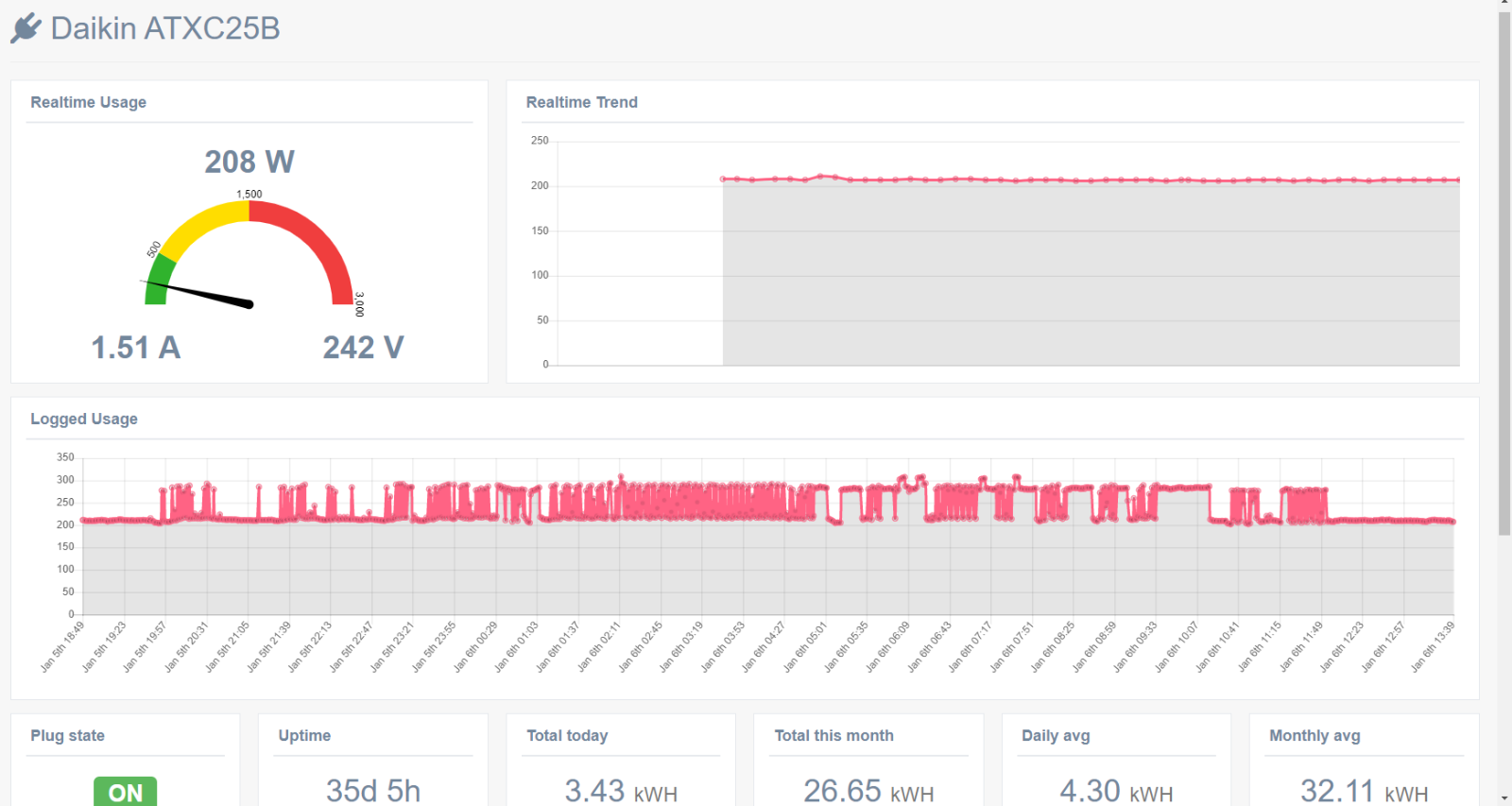This screenshot has height=806, width=1512.
Task: Click the 250 label on Realtime Trend axis
Action: [x=540, y=140]
